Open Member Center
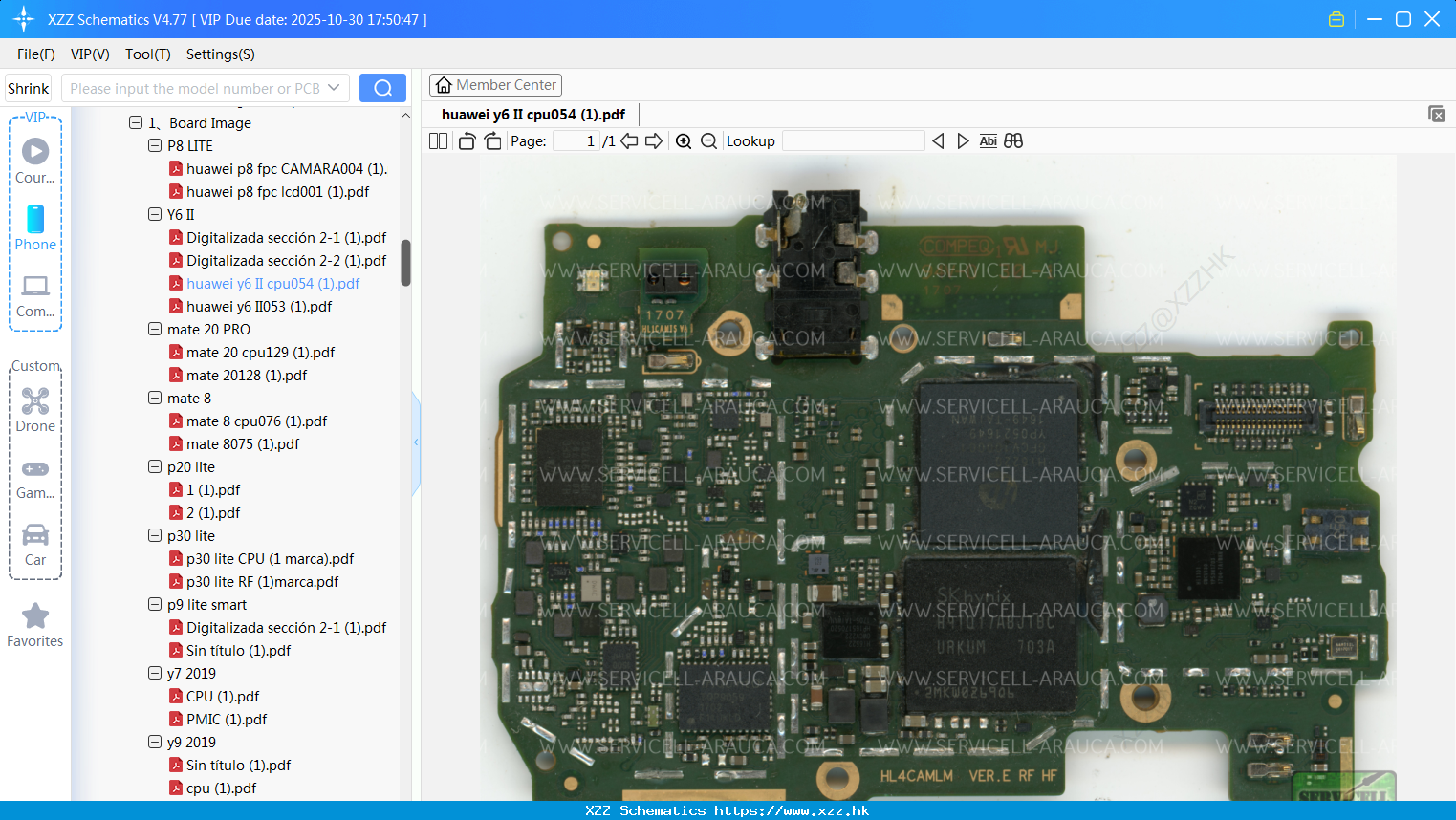The width and height of the screenshot is (1456, 820). click(495, 85)
